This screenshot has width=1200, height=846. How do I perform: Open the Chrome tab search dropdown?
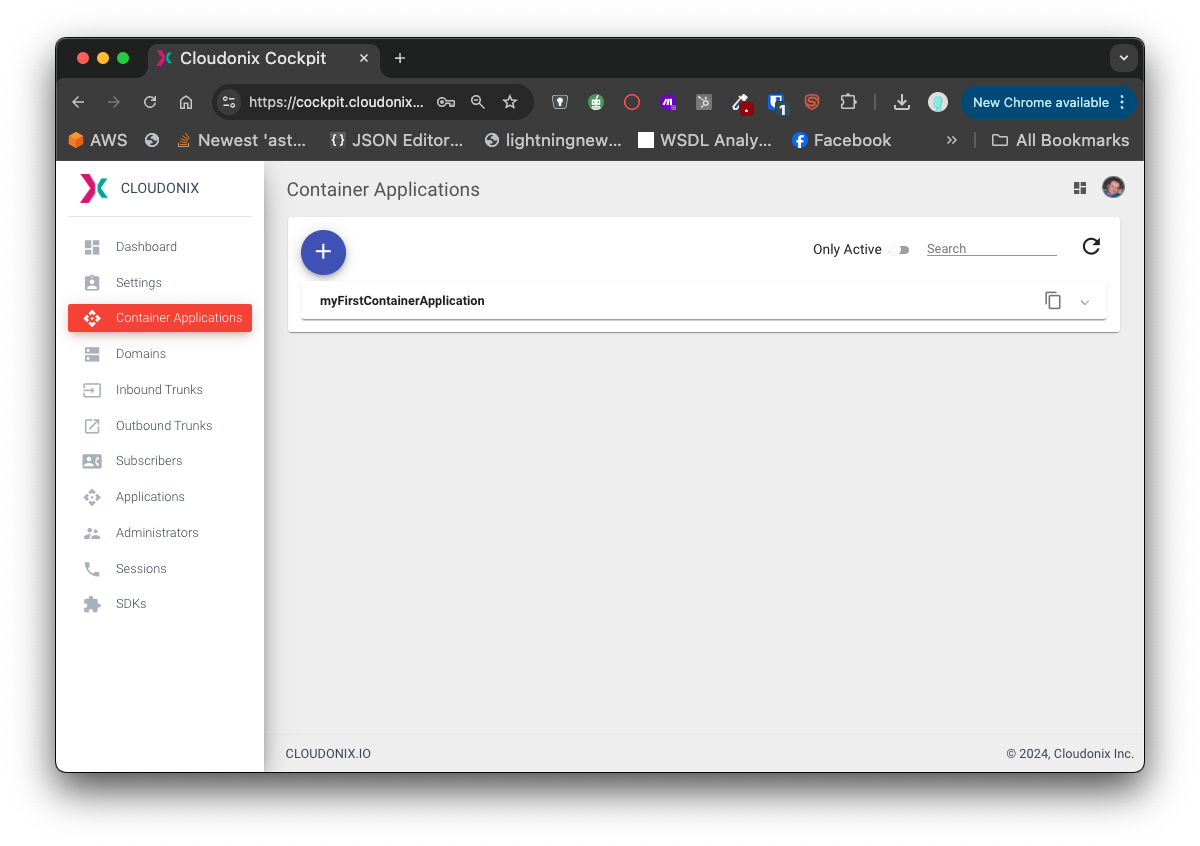point(1124,58)
